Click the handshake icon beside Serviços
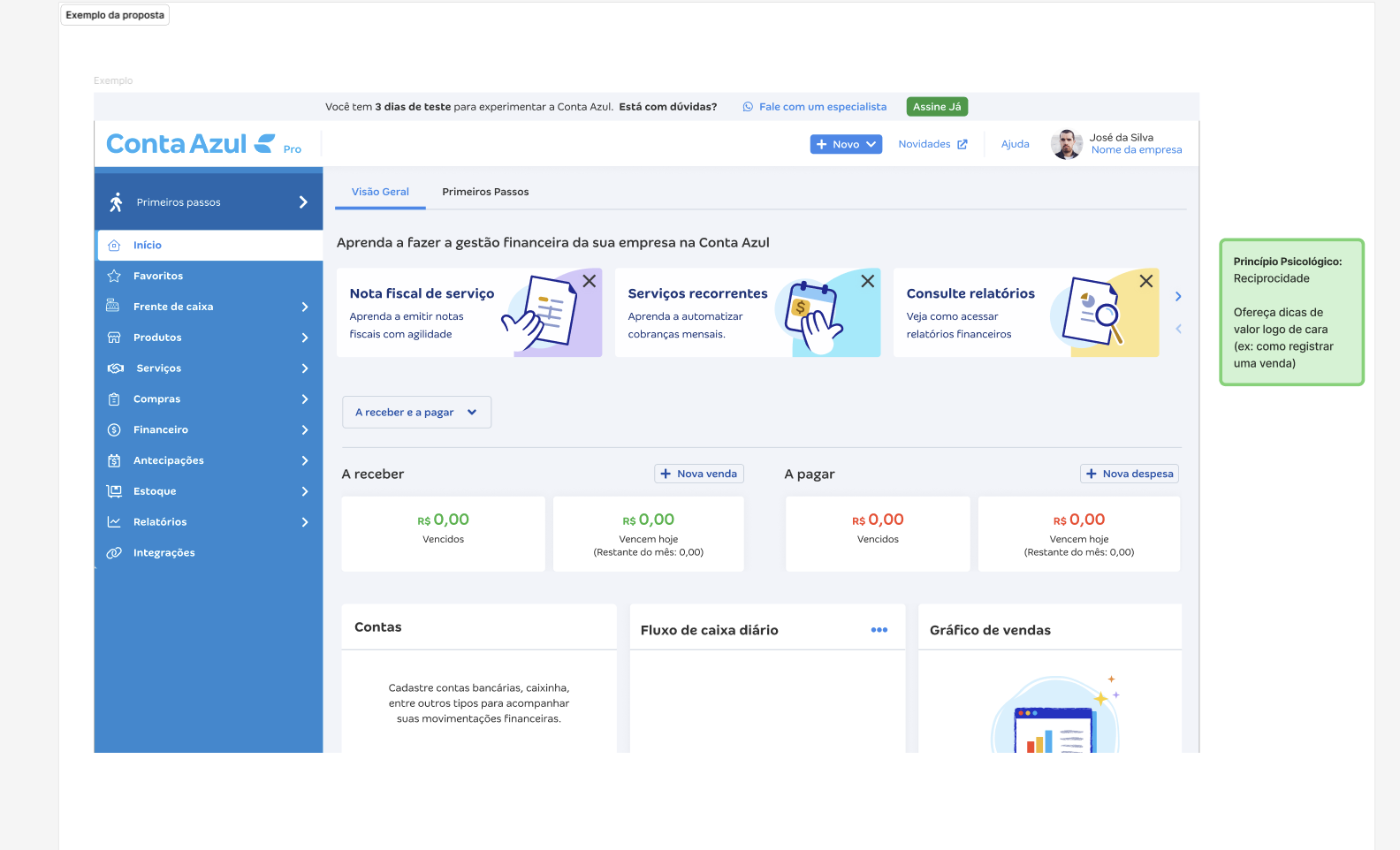The height and width of the screenshot is (850, 1400). click(x=115, y=368)
